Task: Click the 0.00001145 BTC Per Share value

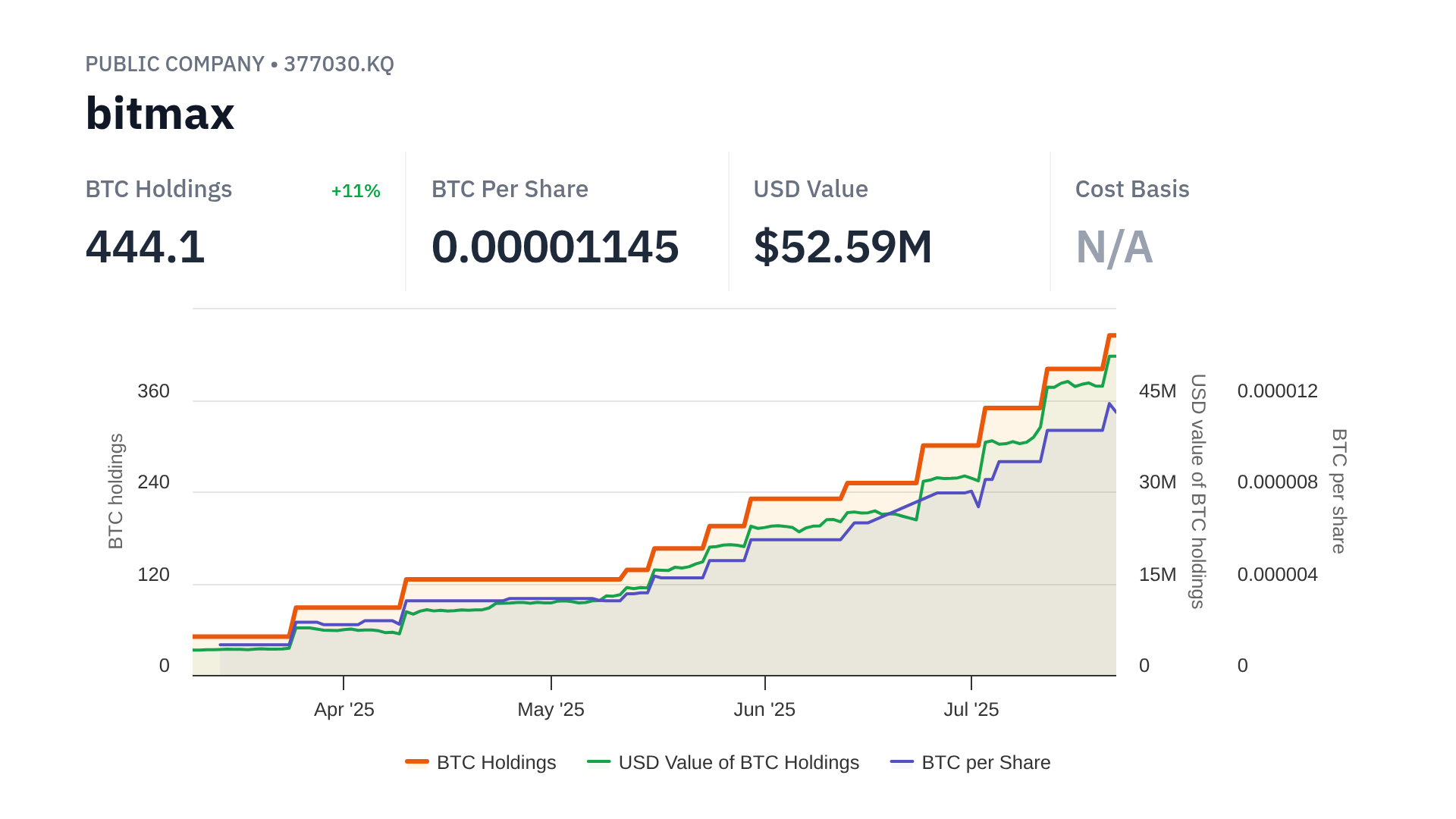Action: 555,247
